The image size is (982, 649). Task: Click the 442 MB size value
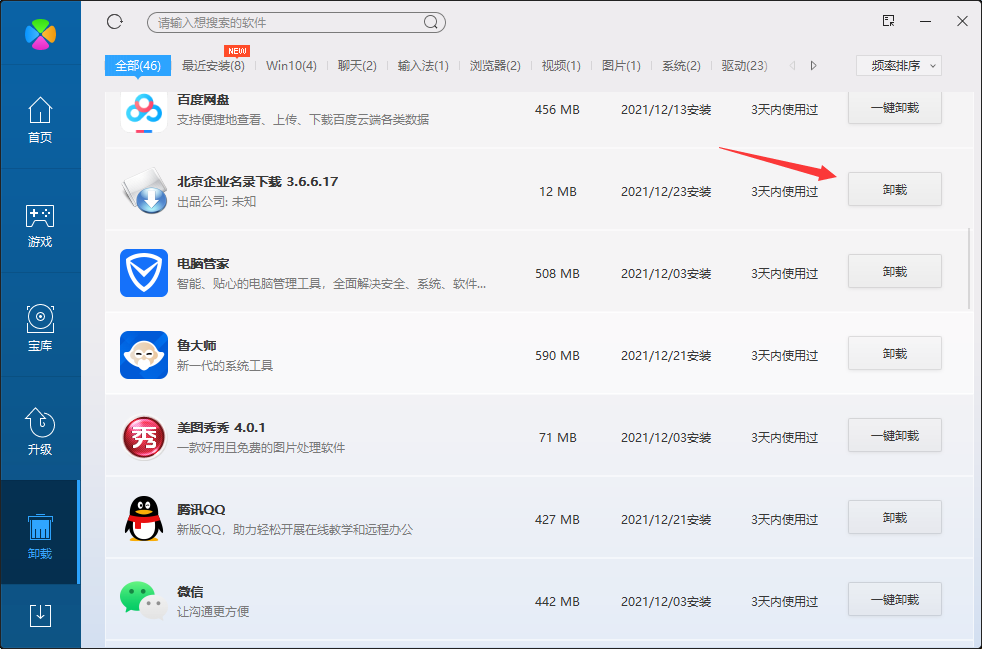(557, 602)
